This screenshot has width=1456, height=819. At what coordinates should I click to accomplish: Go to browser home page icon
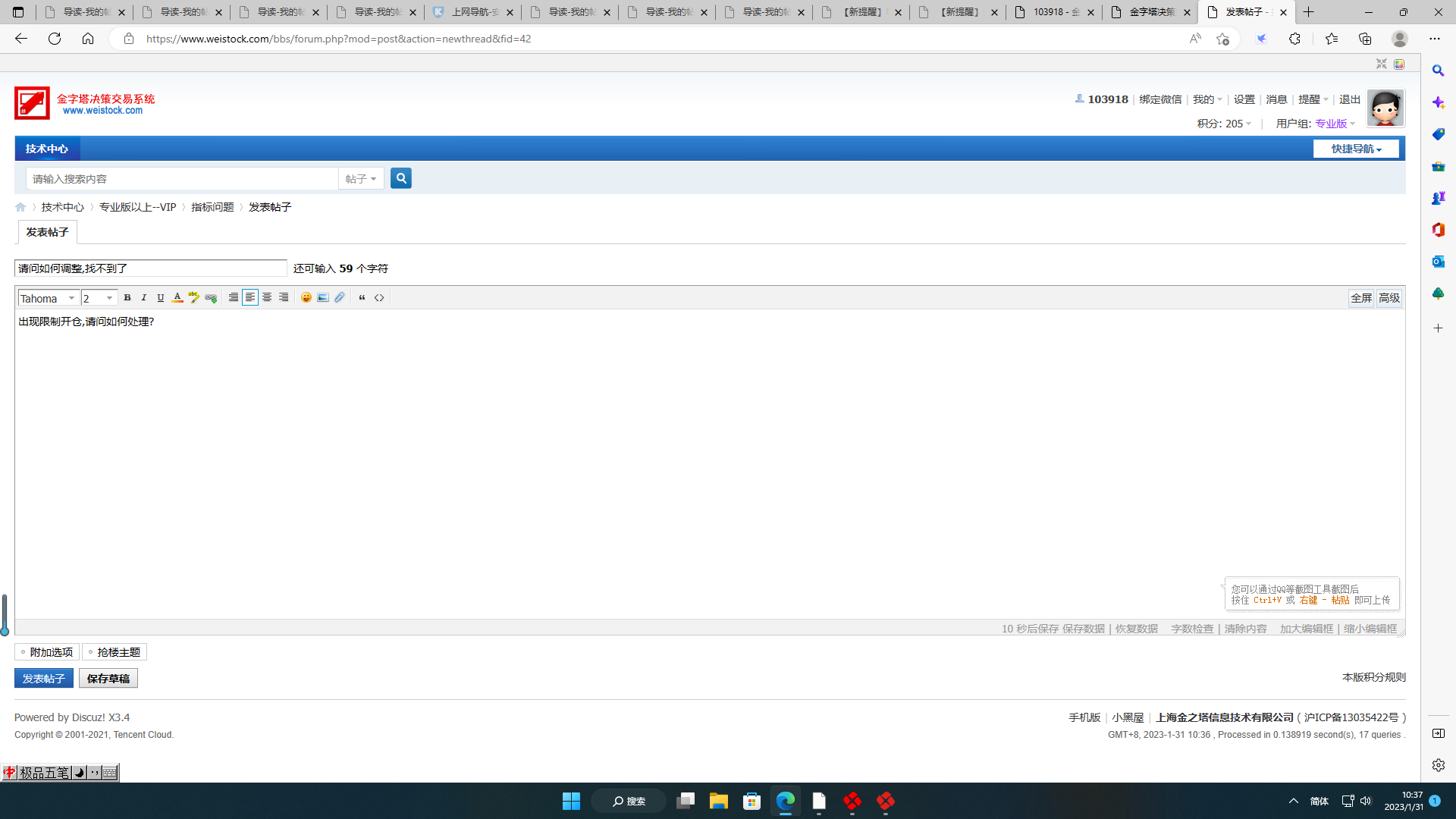click(x=88, y=39)
